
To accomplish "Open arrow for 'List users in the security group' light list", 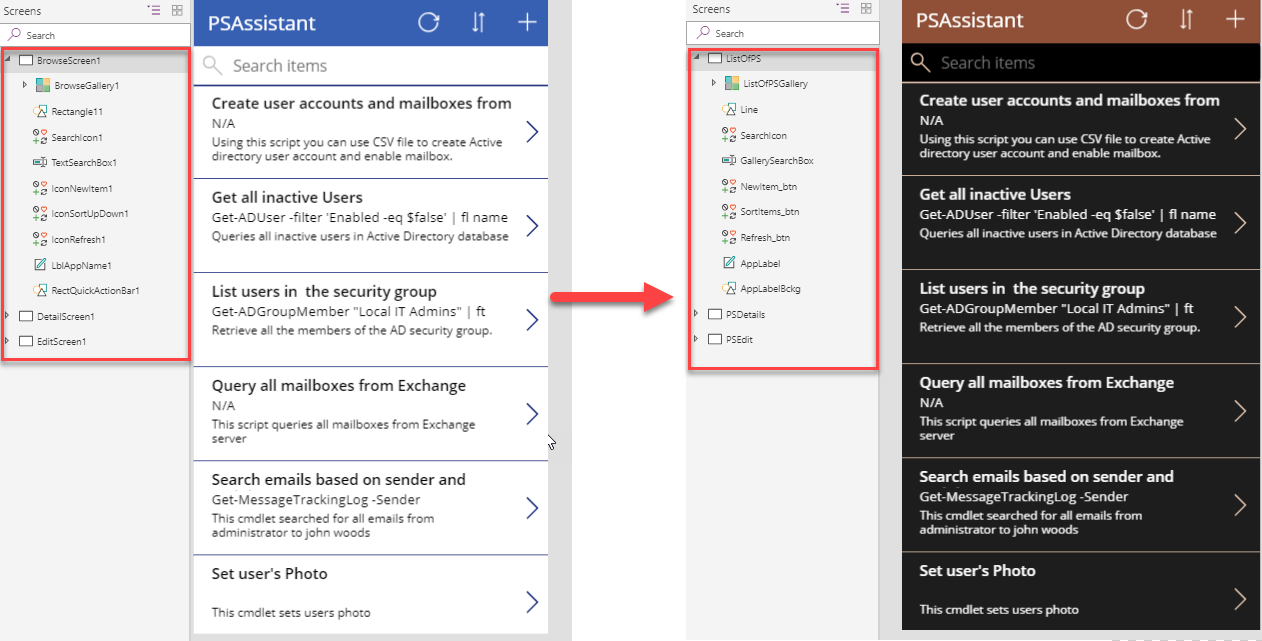I will [x=532, y=320].
